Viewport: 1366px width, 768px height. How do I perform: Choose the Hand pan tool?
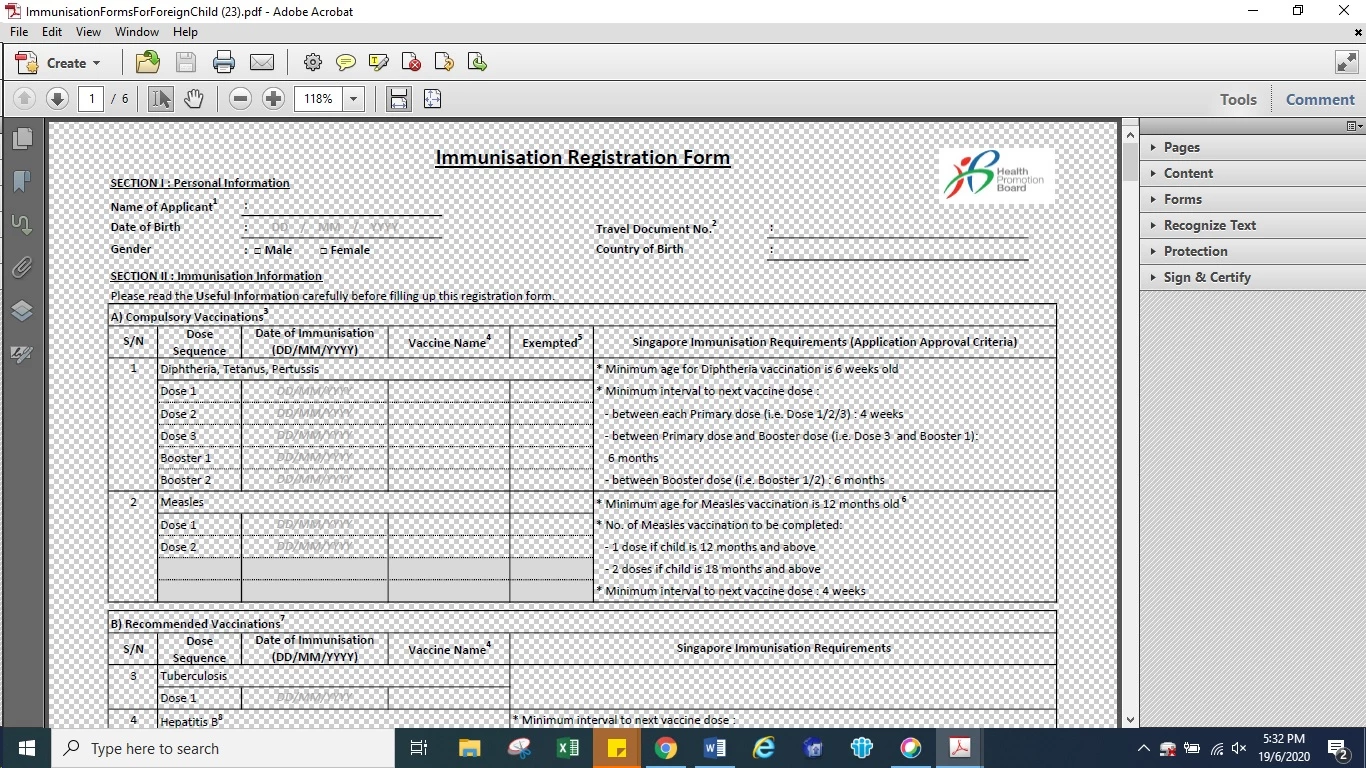pyautogui.click(x=194, y=99)
